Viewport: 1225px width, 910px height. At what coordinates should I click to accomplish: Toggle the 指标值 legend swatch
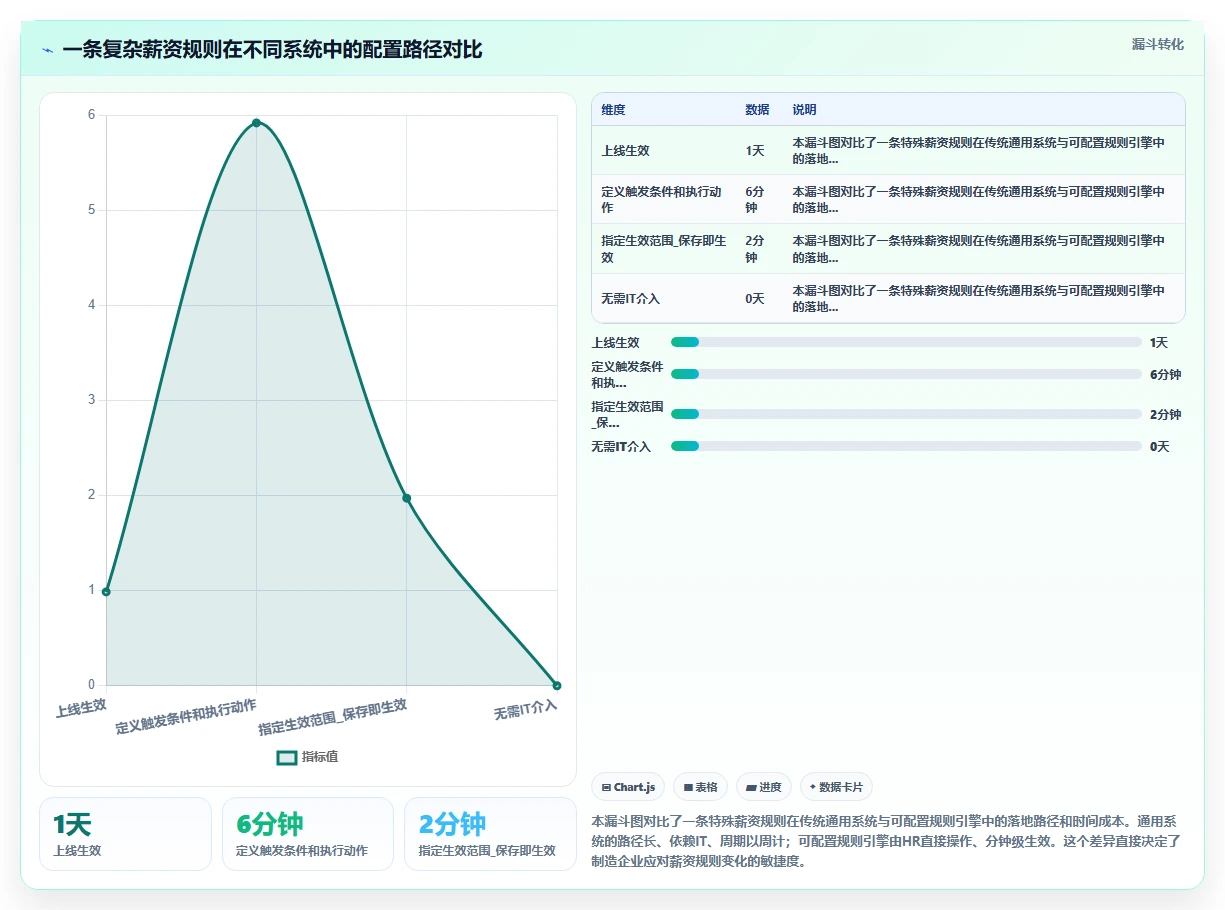coord(287,757)
